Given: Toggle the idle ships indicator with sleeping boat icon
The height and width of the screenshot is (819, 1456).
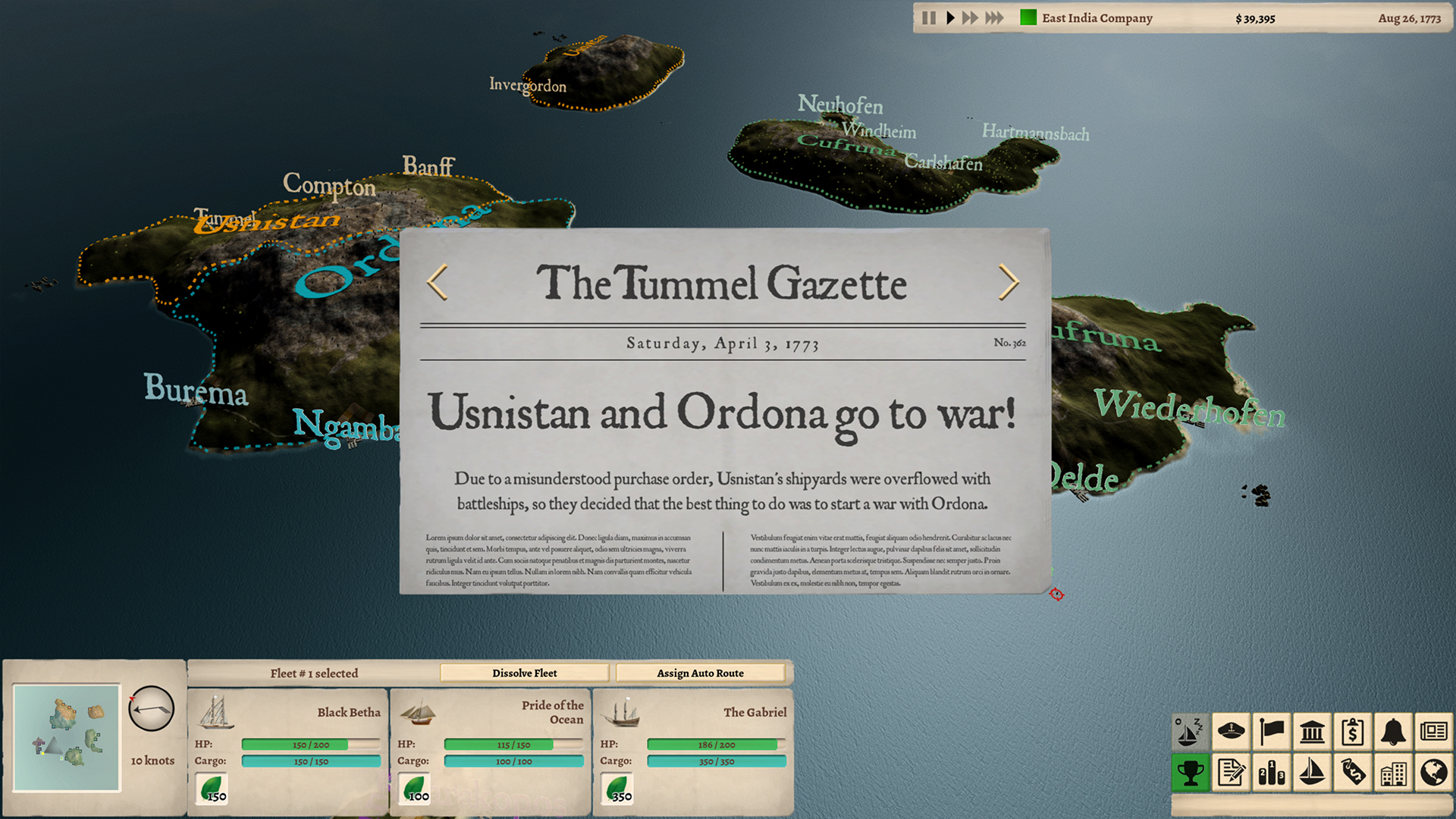Looking at the screenshot, I should pyautogui.click(x=1191, y=733).
